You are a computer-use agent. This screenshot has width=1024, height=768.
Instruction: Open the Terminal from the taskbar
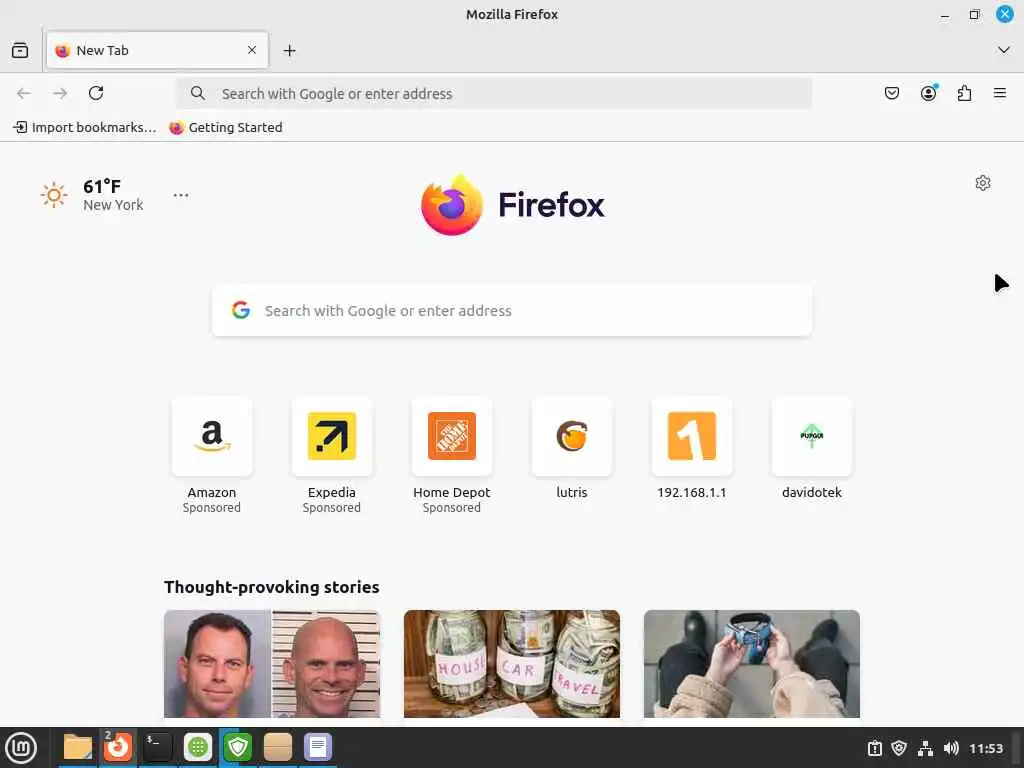point(158,748)
